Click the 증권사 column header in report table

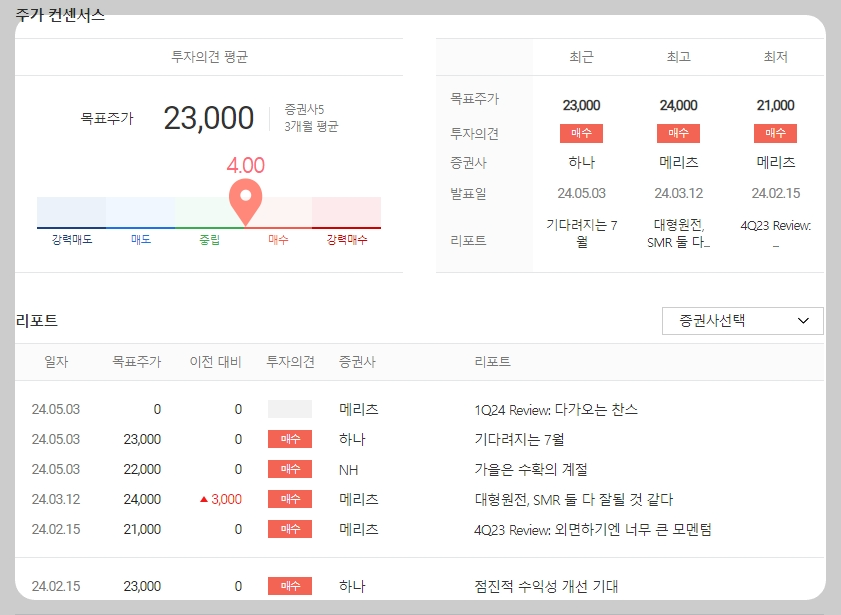click(x=357, y=362)
